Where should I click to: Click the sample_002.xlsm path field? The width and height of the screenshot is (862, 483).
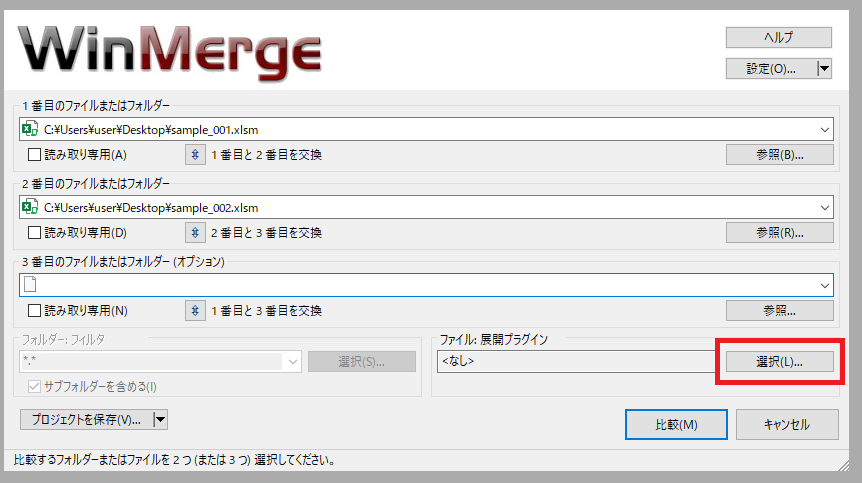point(426,208)
